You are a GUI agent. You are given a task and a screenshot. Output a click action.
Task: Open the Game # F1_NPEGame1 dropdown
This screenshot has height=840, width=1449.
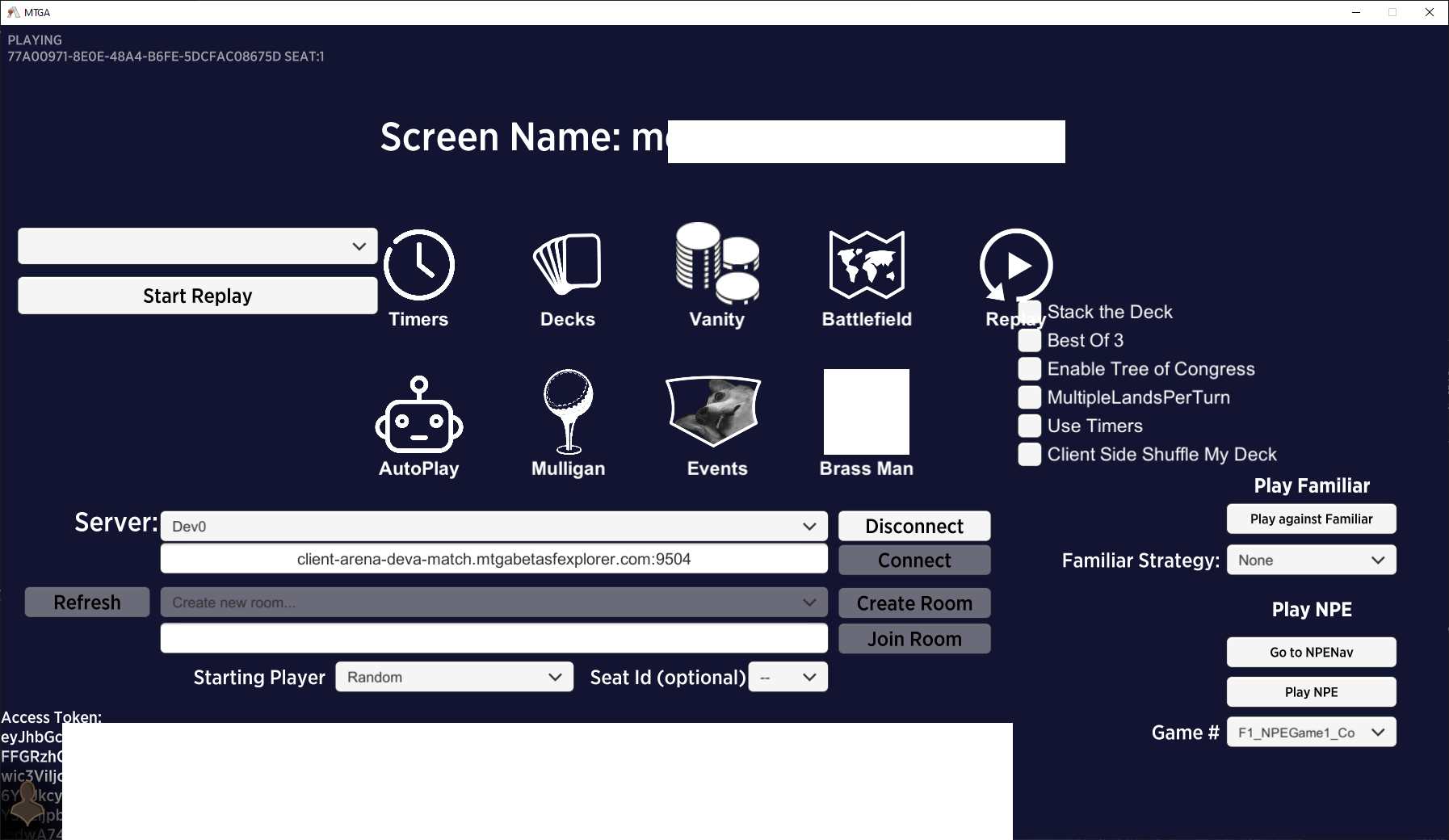coord(1312,733)
